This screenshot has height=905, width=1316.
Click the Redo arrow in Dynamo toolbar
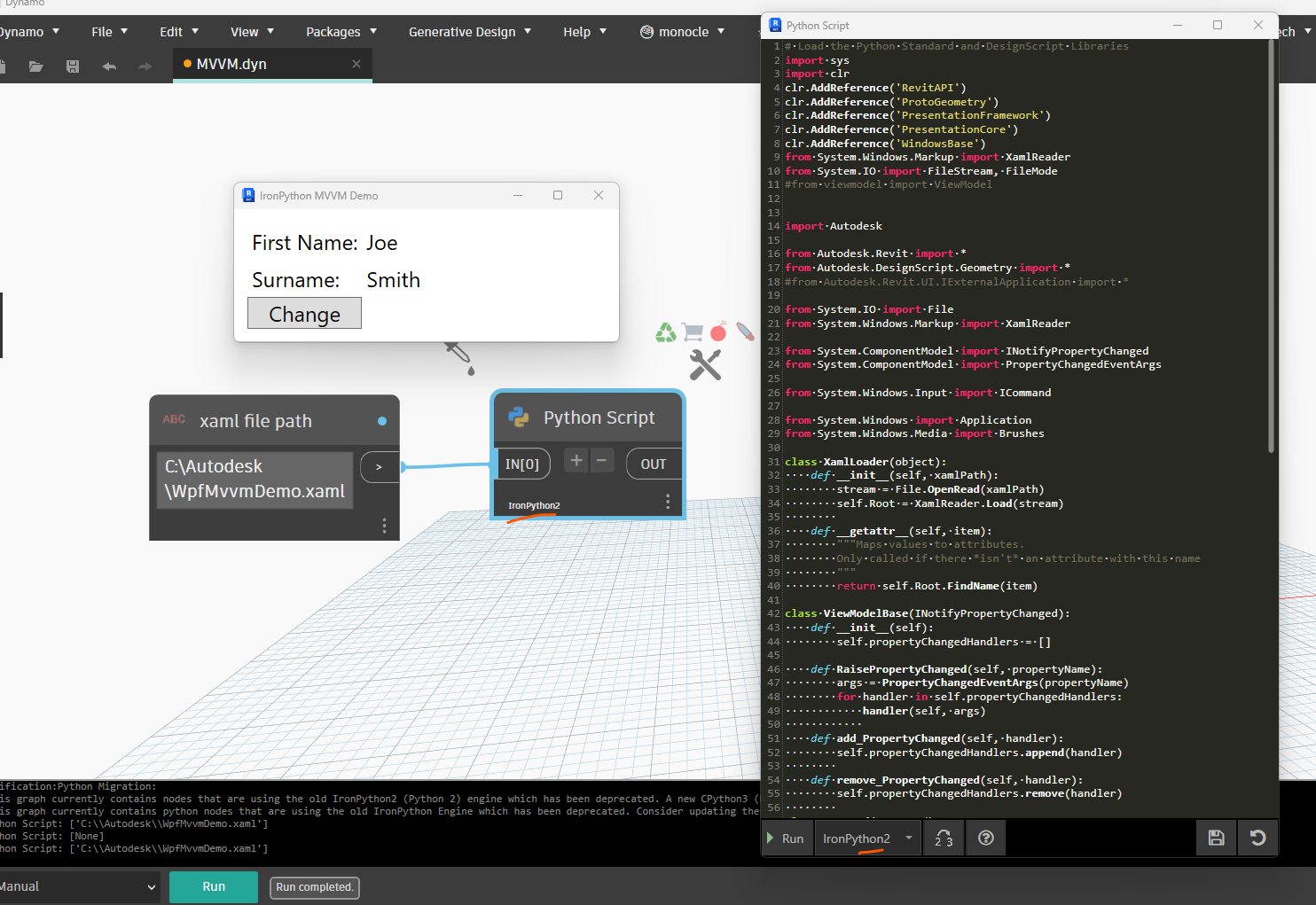click(145, 66)
